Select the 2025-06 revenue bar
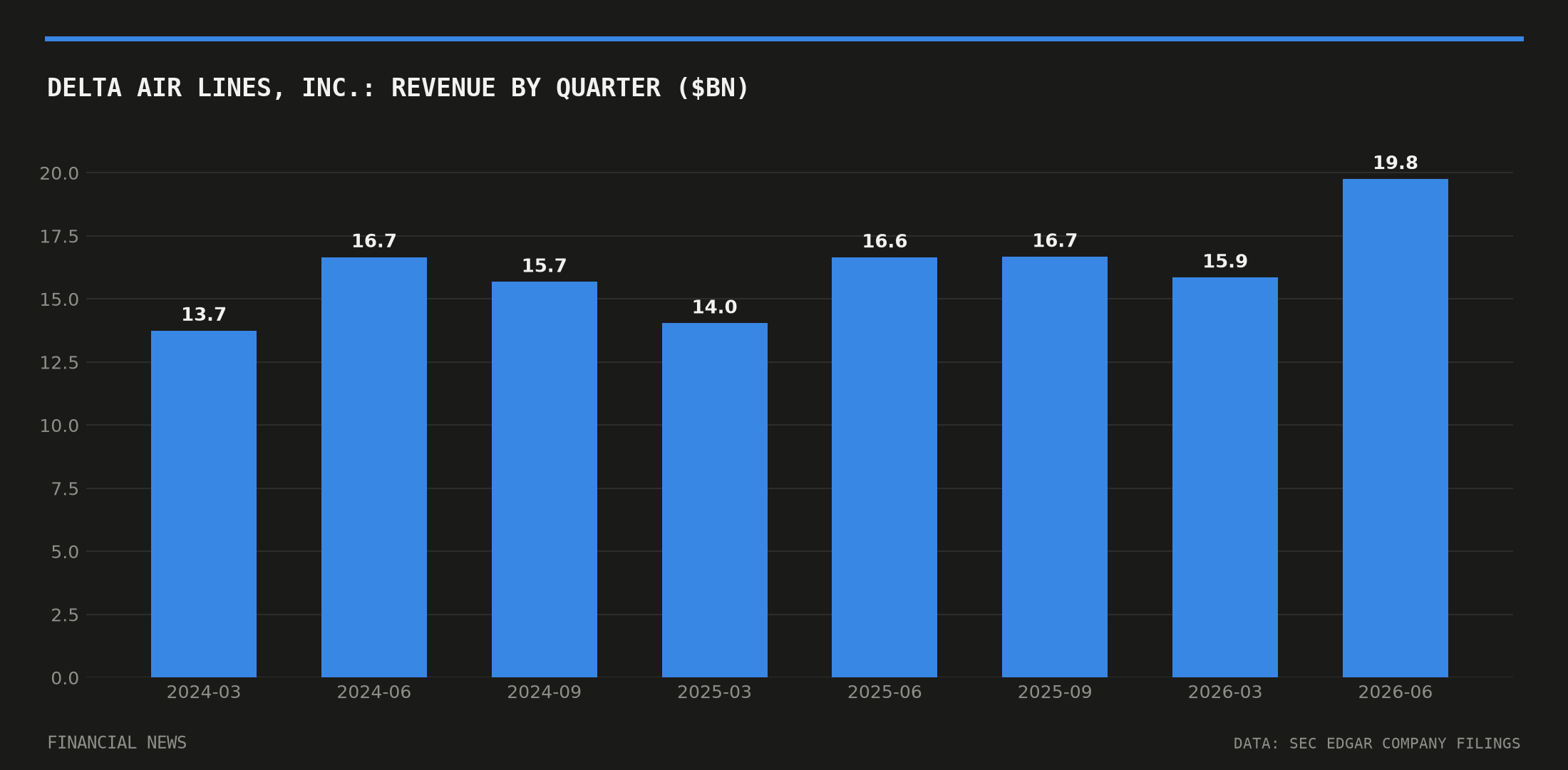This screenshot has height=770, width=1568. coord(884,467)
